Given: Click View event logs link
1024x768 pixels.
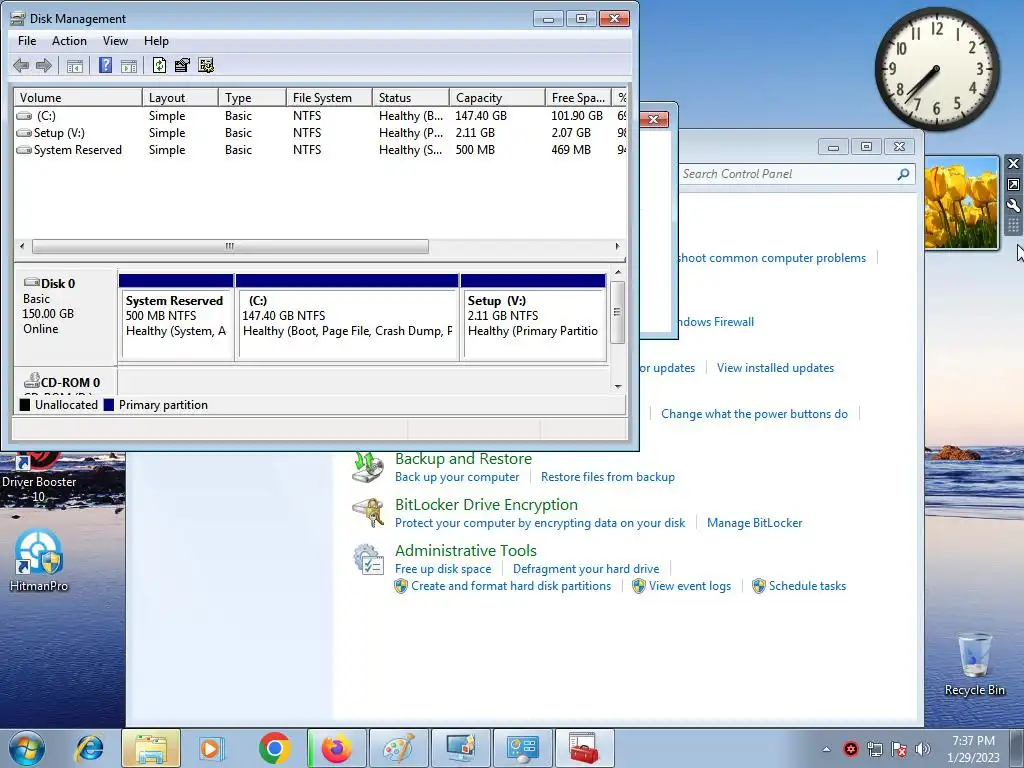Looking at the screenshot, I should coord(690,586).
